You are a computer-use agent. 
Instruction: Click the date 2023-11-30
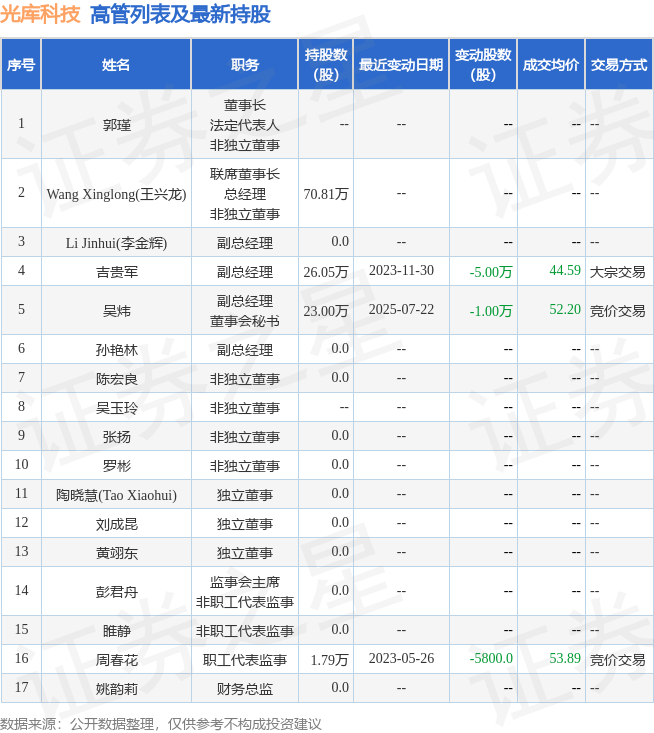401,270
